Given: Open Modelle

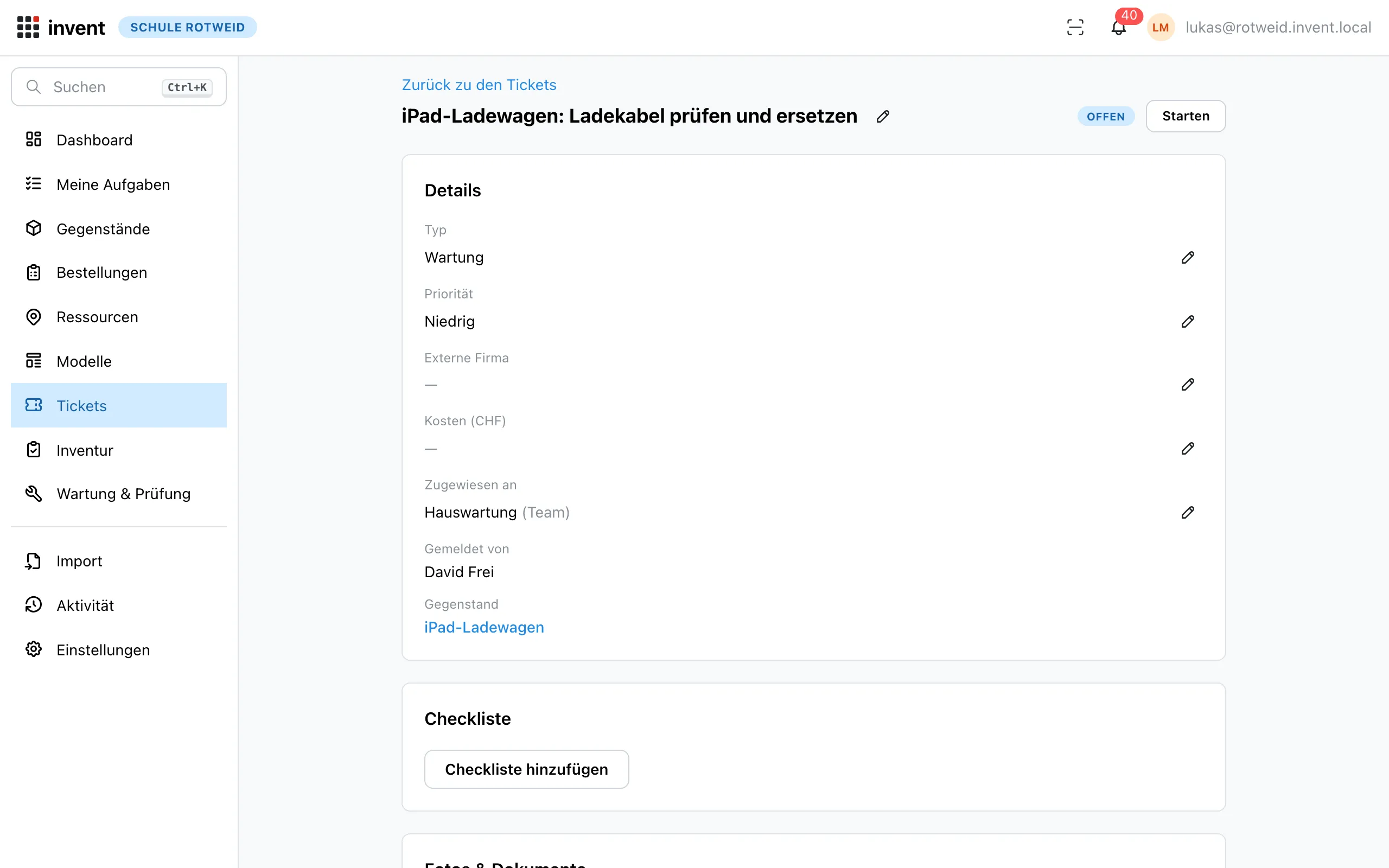Looking at the screenshot, I should coord(119,361).
